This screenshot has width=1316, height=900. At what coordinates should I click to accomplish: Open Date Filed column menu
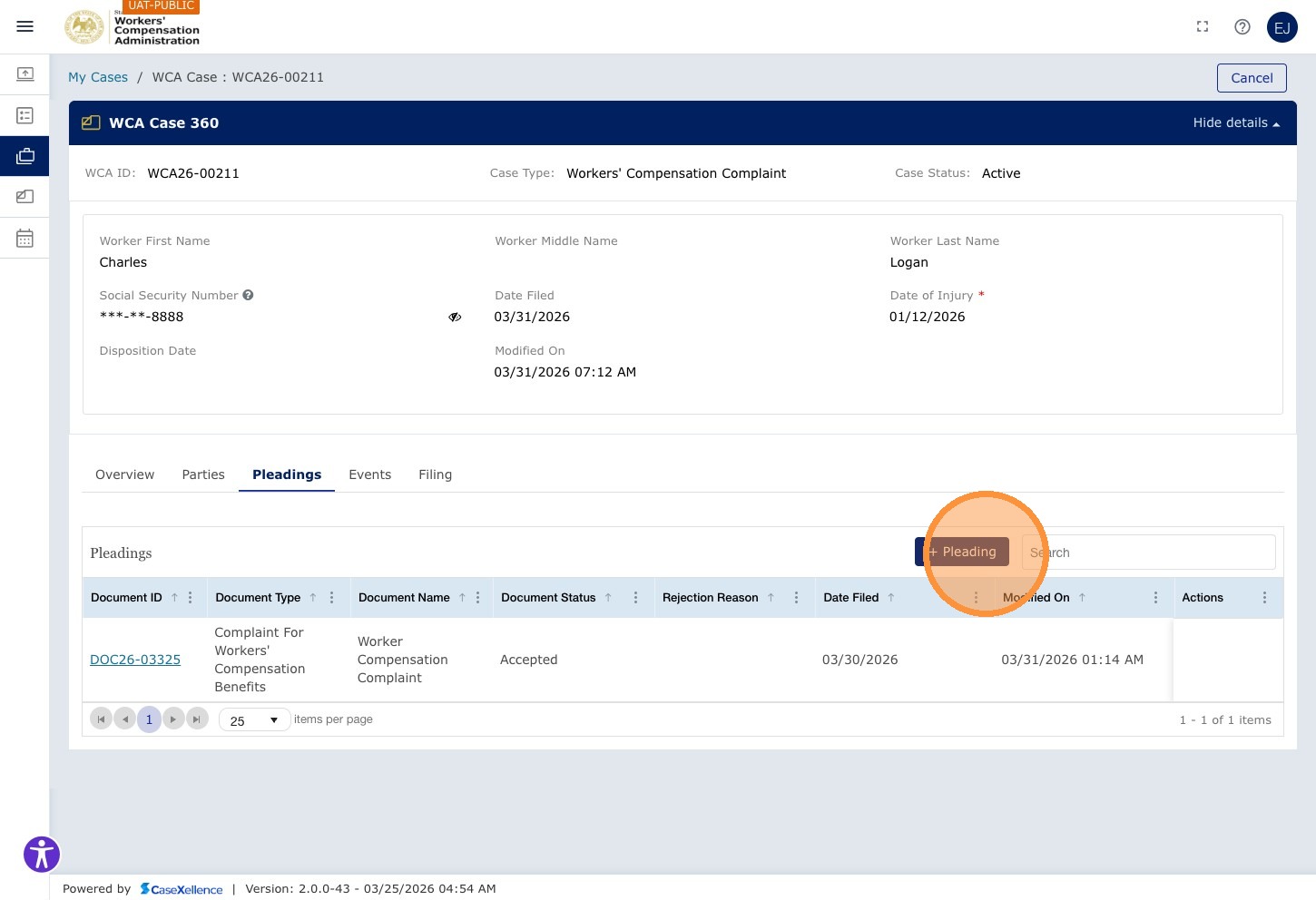(x=976, y=597)
